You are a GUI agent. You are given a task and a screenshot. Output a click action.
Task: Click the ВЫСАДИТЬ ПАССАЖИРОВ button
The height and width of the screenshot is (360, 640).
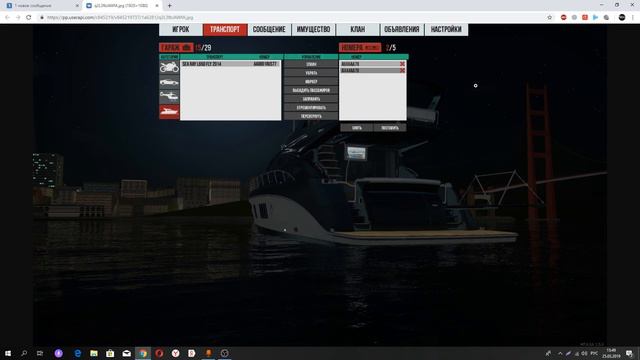tap(311, 90)
